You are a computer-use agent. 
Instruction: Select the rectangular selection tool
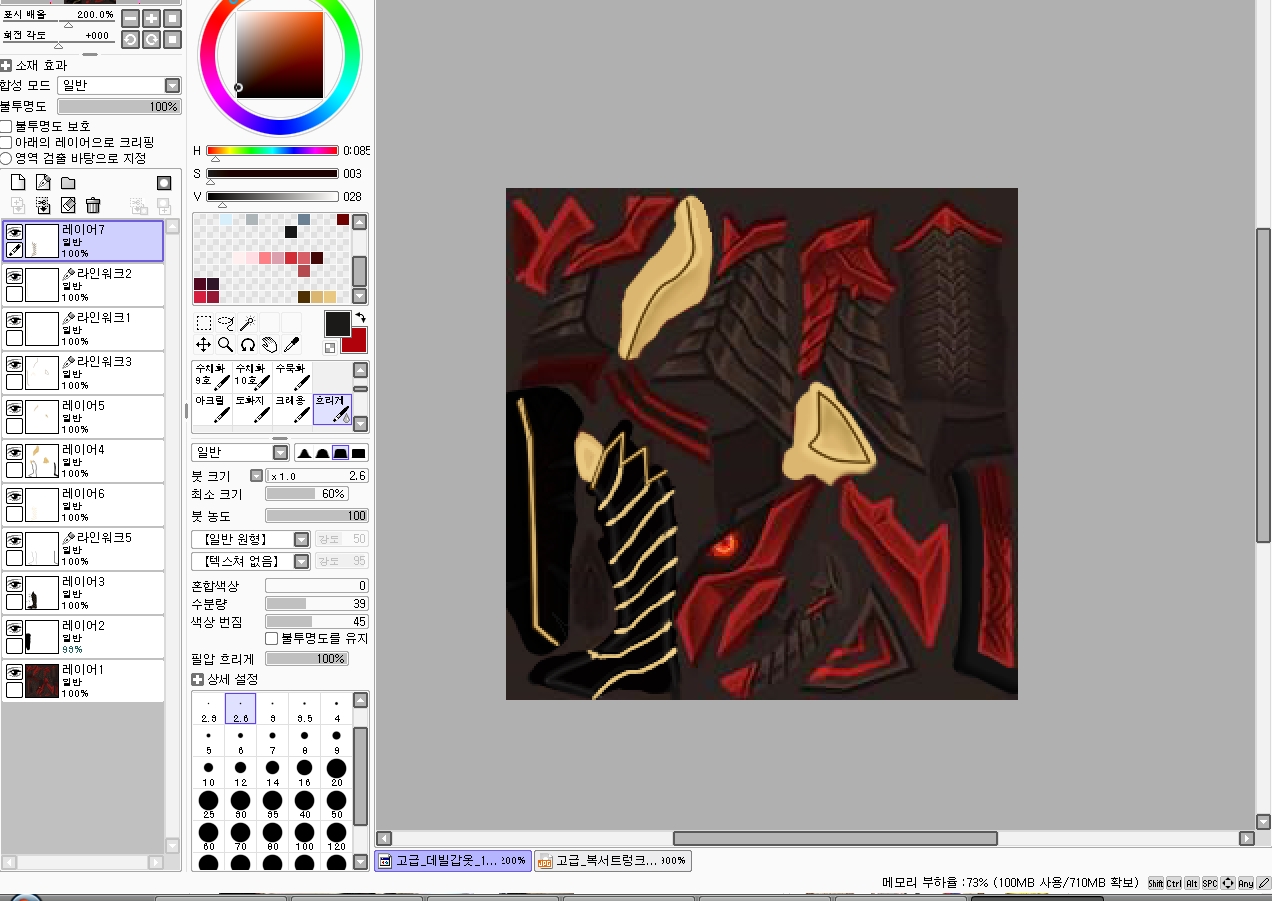(x=203, y=322)
